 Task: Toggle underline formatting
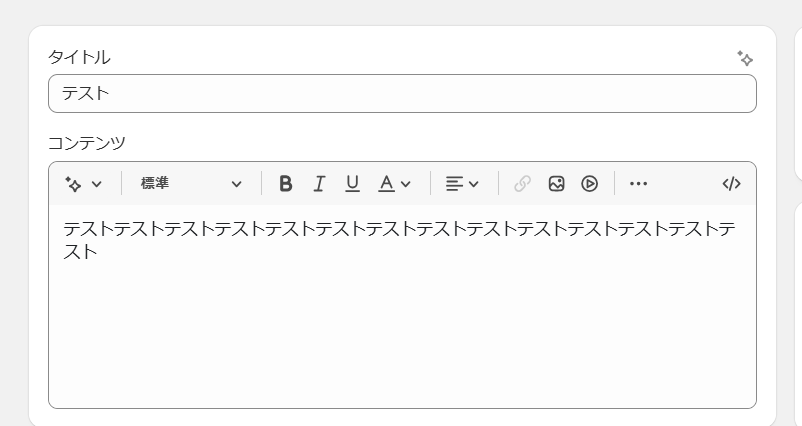[352, 184]
